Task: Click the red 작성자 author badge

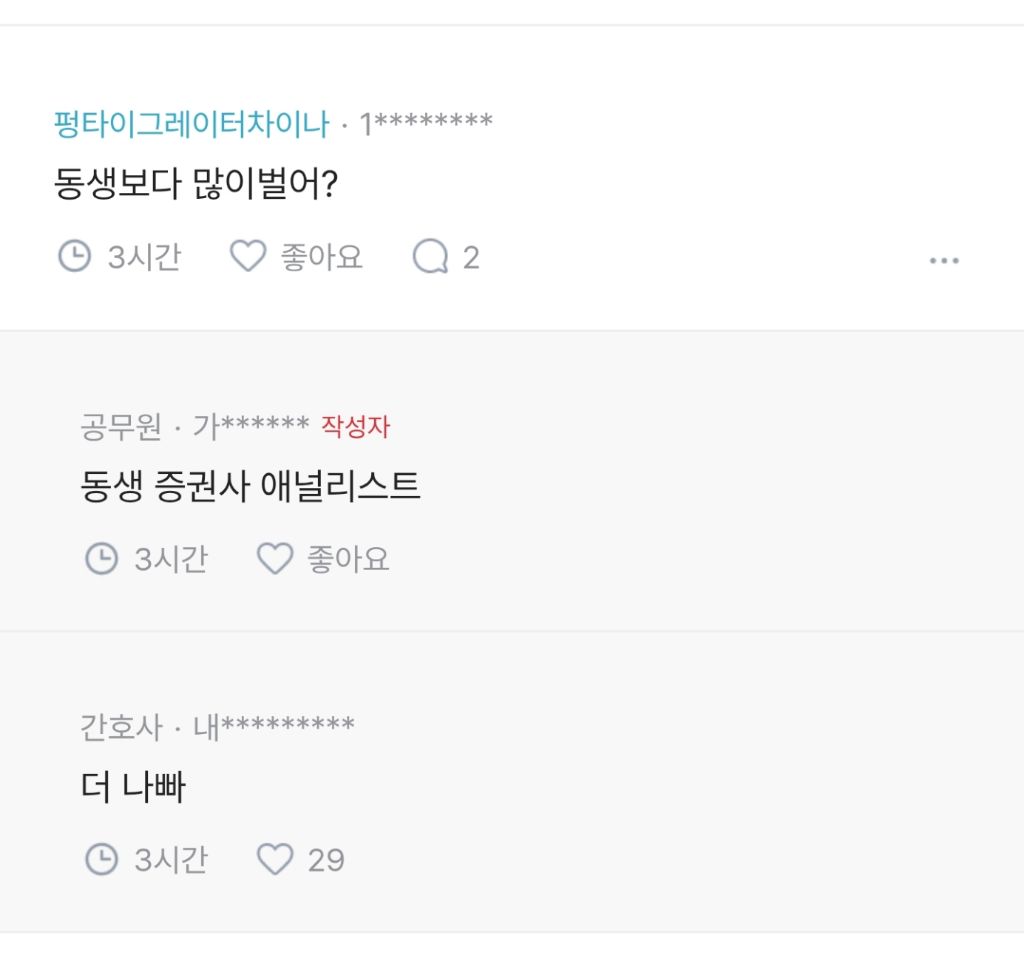Action: pos(354,426)
